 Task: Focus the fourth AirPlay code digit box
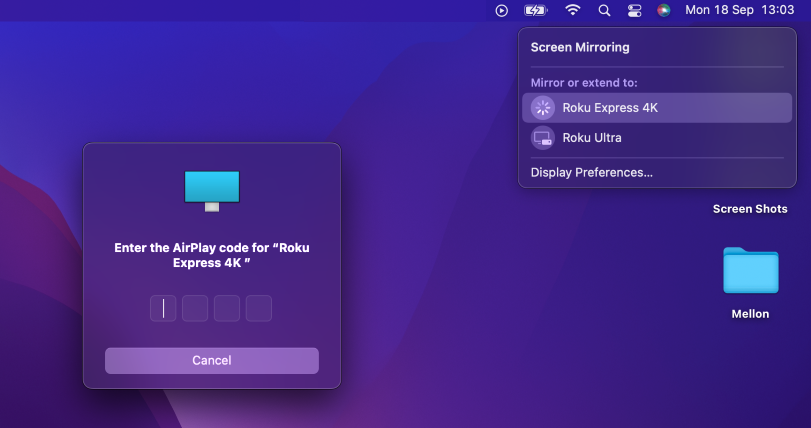pos(259,308)
